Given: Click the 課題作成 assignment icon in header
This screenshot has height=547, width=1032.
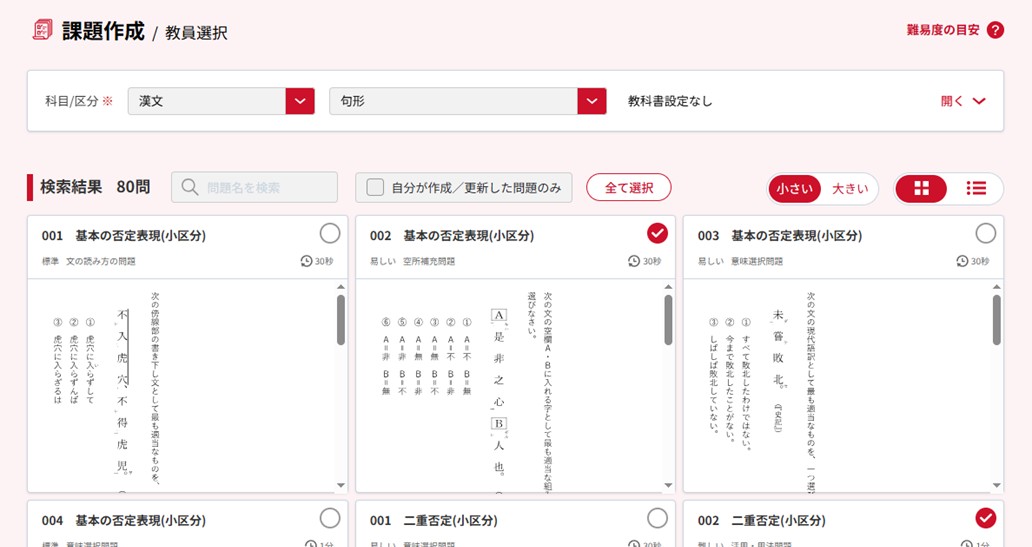Looking at the screenshot, I should click(42, 30).
